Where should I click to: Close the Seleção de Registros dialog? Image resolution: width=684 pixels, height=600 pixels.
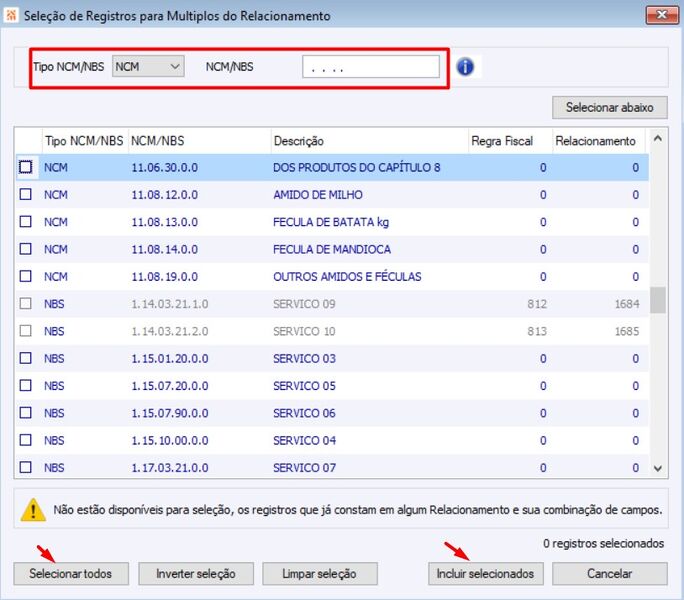(x=662, y=15)
